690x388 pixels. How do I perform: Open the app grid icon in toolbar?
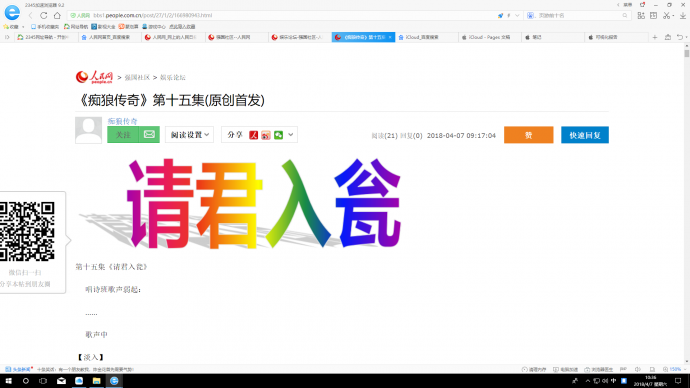tap(641, 15)
